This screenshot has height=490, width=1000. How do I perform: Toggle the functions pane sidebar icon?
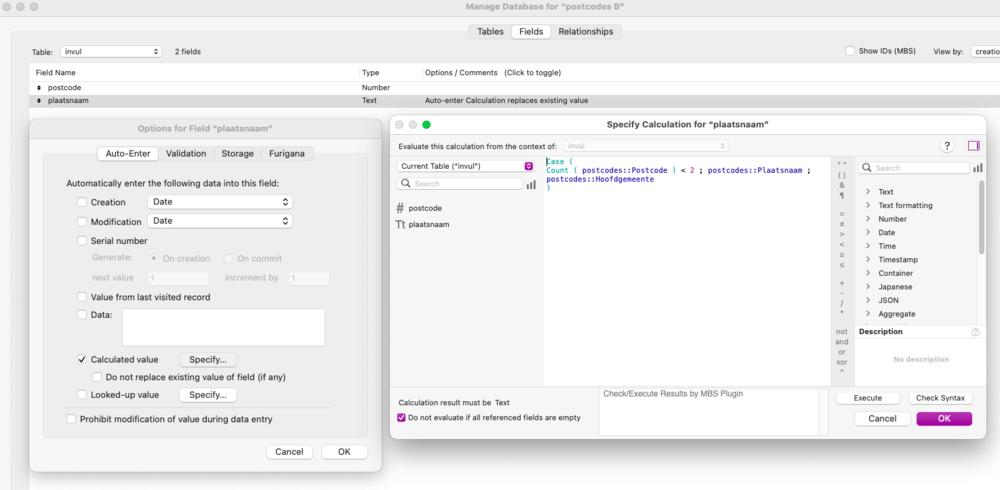(973, 146)
